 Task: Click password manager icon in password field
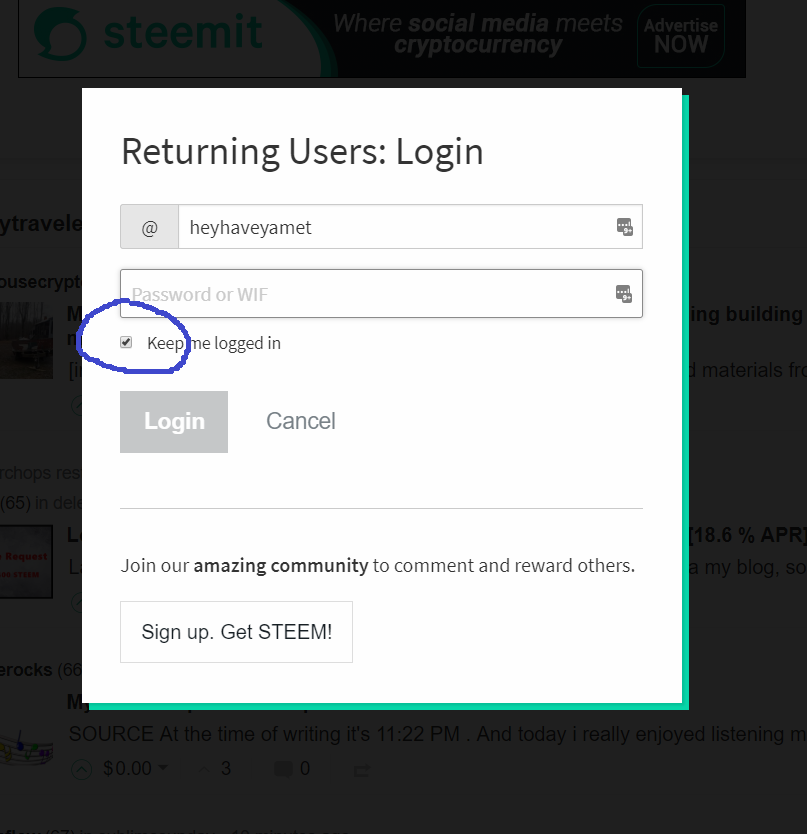tap(624, 294)
